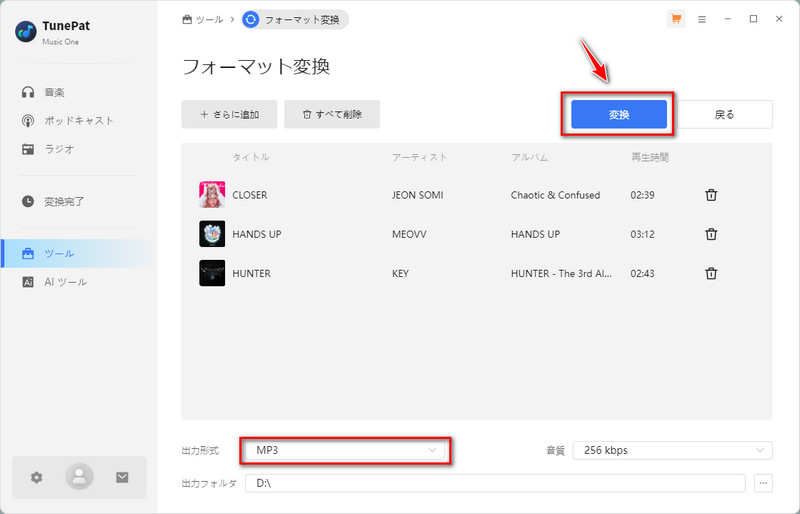
Task: Click the タイトル column header
Action: point(251,157)
